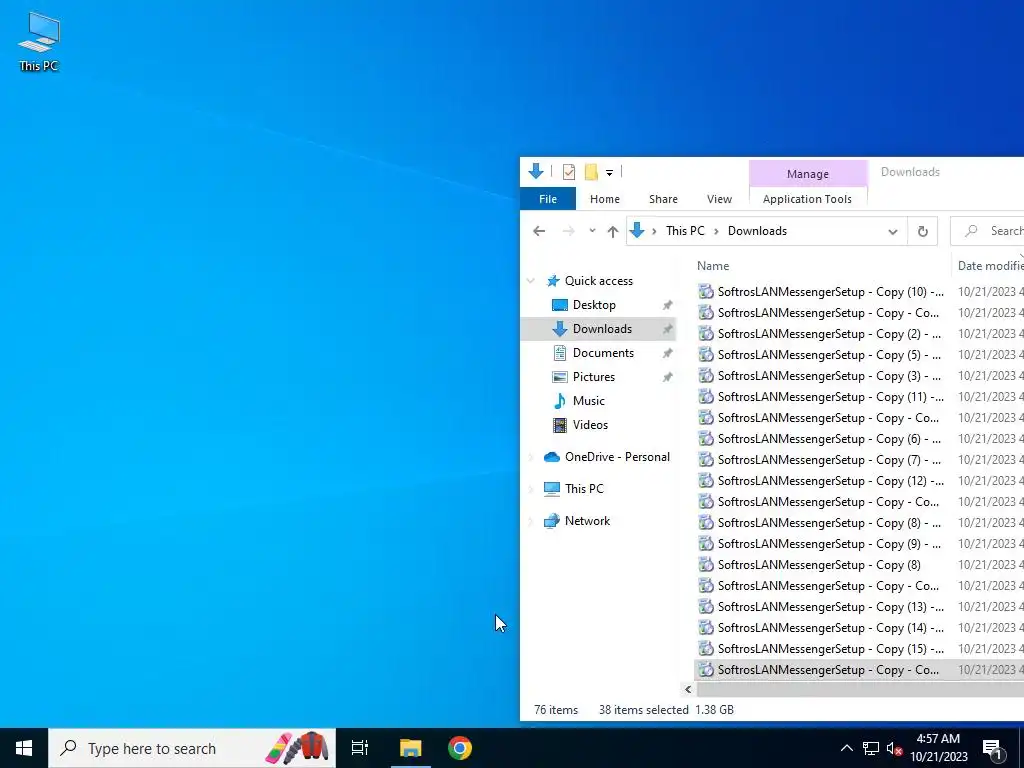1024x768 pixels.
Task: Open the recent locations dropdown
Action: click(x=592, y=231)
